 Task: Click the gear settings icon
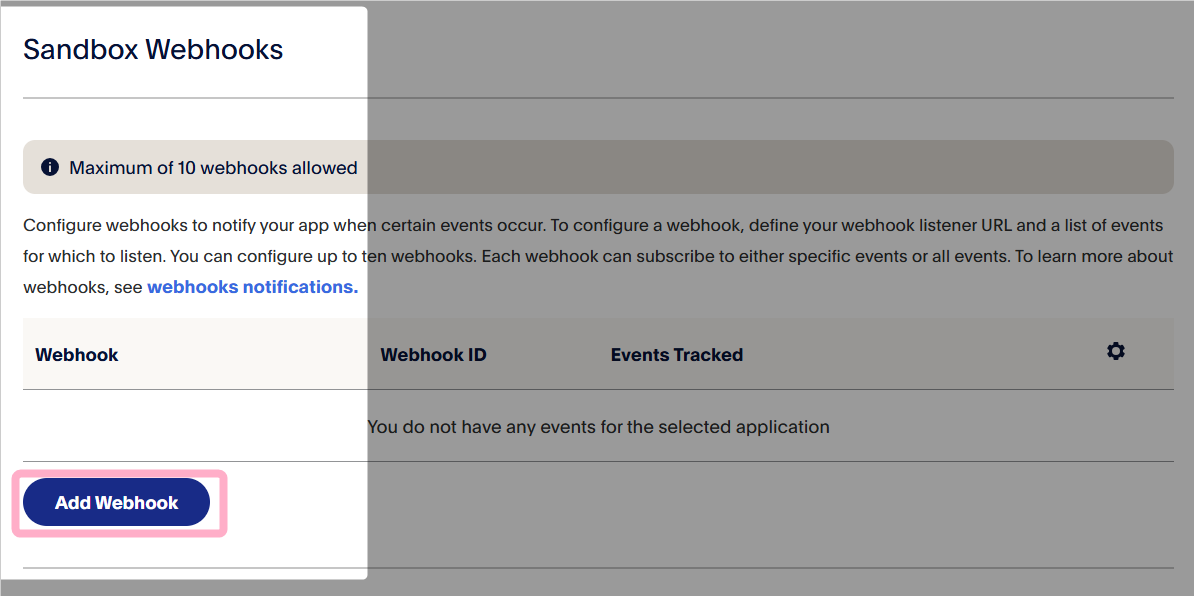pyautogui.click(x=1116, y=351)
